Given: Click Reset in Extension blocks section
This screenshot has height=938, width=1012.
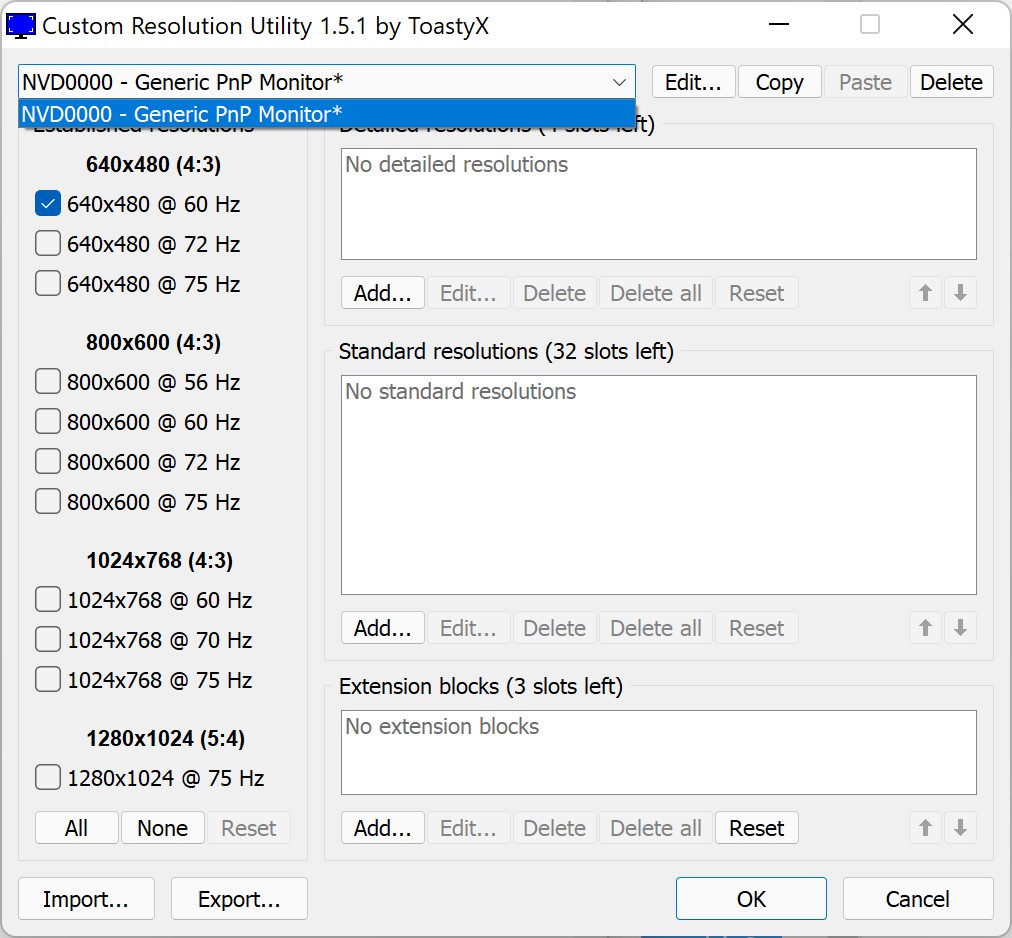Looking at the screenshot, I should (x=756, y=828).
